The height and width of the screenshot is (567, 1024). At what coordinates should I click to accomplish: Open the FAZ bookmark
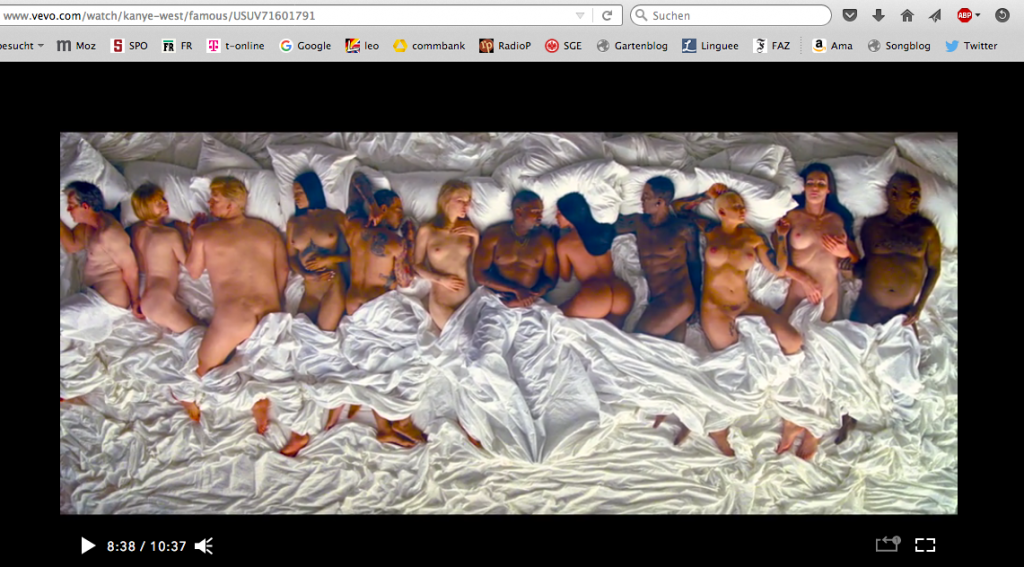[772, 46]
